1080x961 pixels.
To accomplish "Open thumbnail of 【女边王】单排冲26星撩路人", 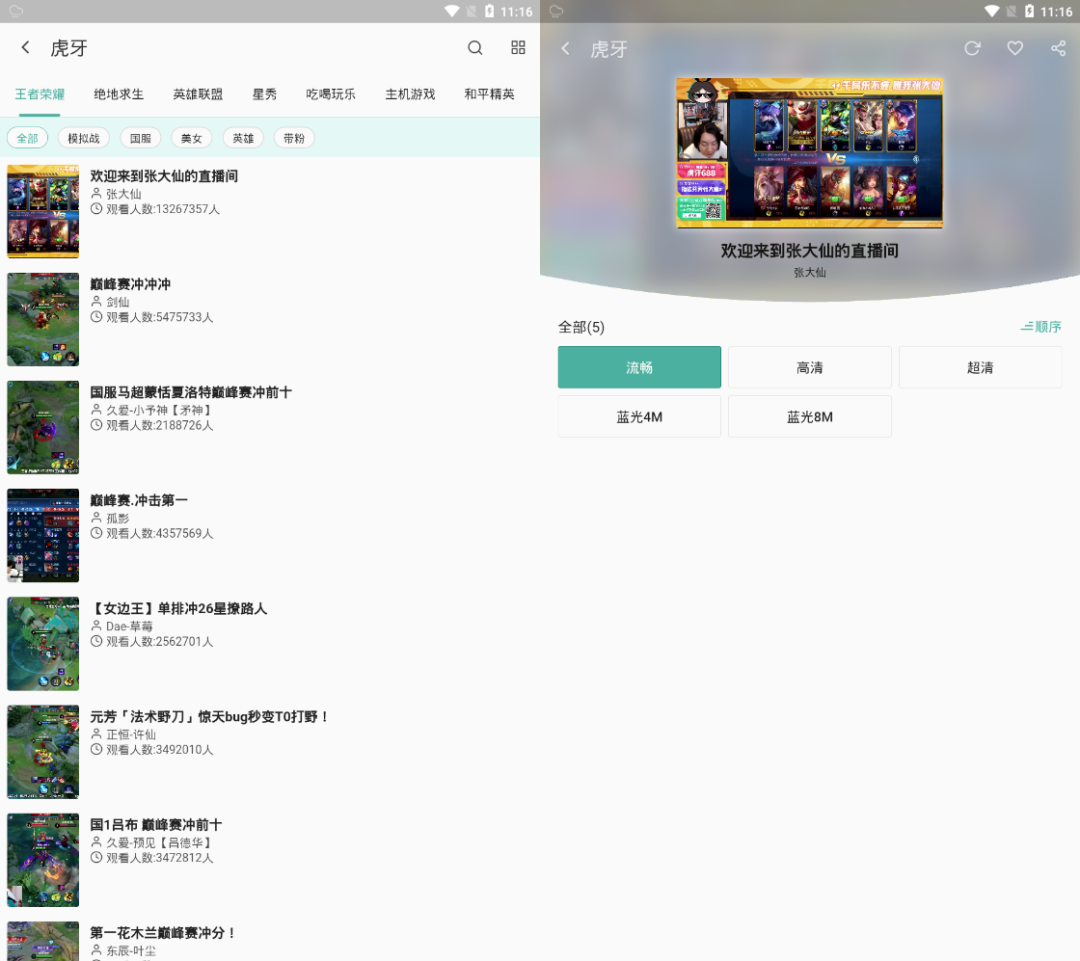I will (x=43, y=643).
